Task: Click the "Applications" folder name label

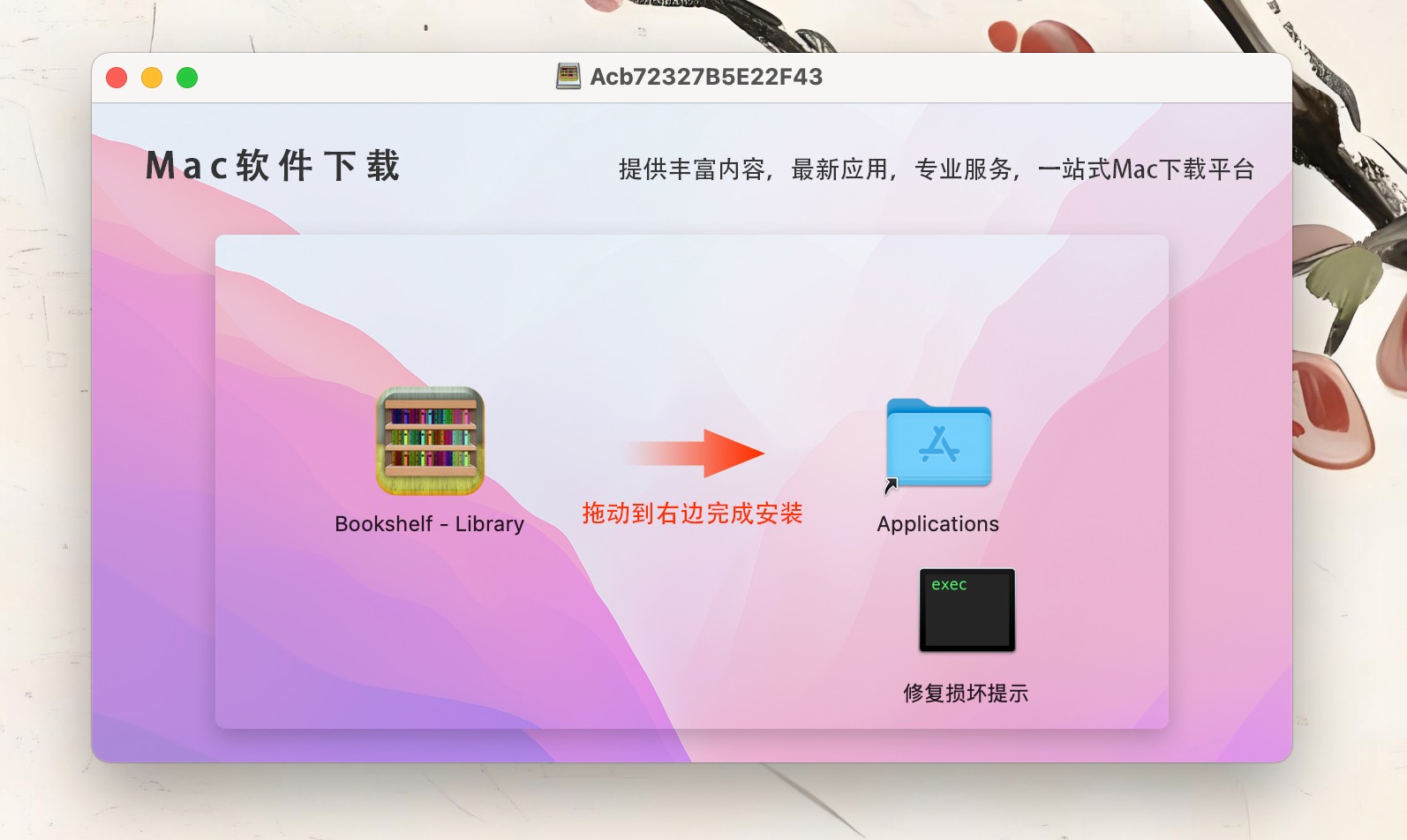Action: (x=938, y=524)
